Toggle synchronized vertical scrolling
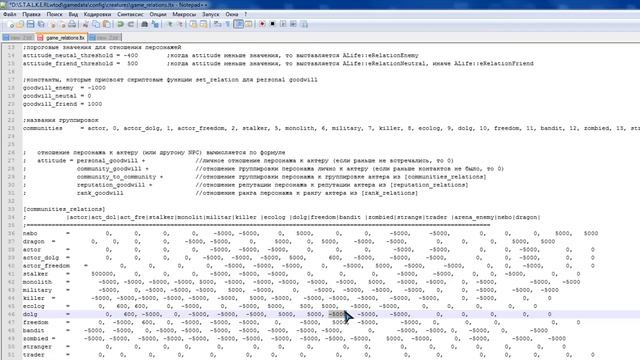Screen dimensions: 640x360 pyautogui.click(x=193, y=24)
